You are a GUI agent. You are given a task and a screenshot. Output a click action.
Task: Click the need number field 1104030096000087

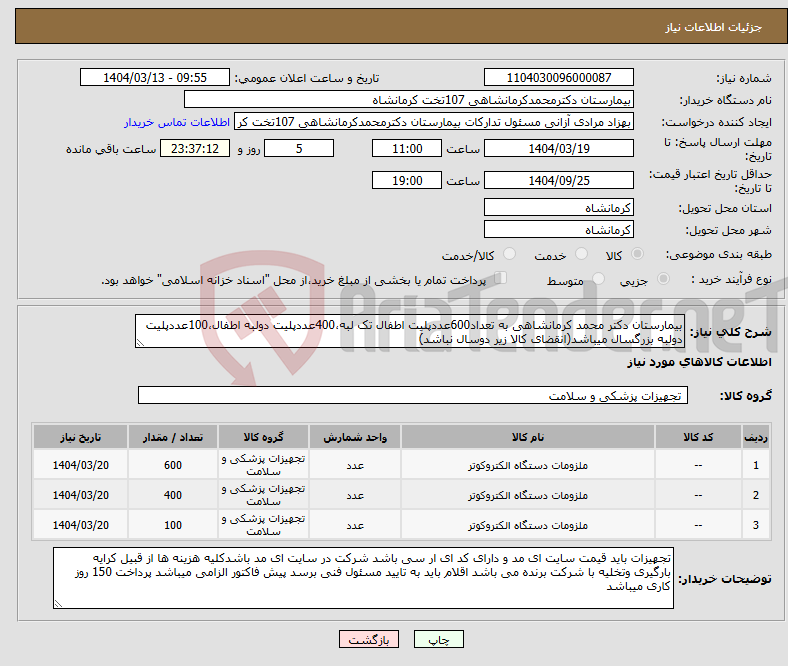coord(558,77)
